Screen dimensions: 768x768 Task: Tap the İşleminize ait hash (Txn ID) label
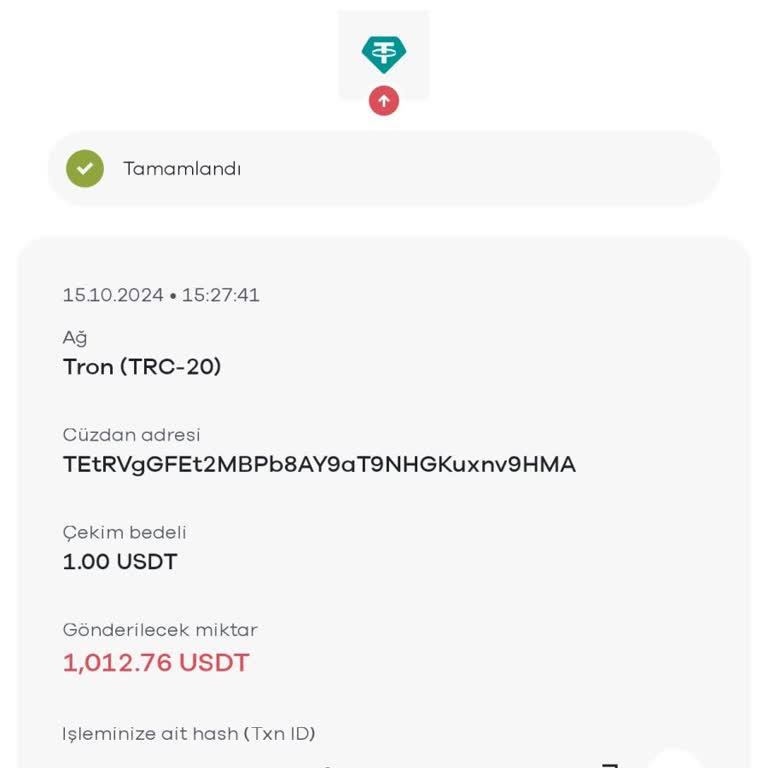[x=189, y=734]
